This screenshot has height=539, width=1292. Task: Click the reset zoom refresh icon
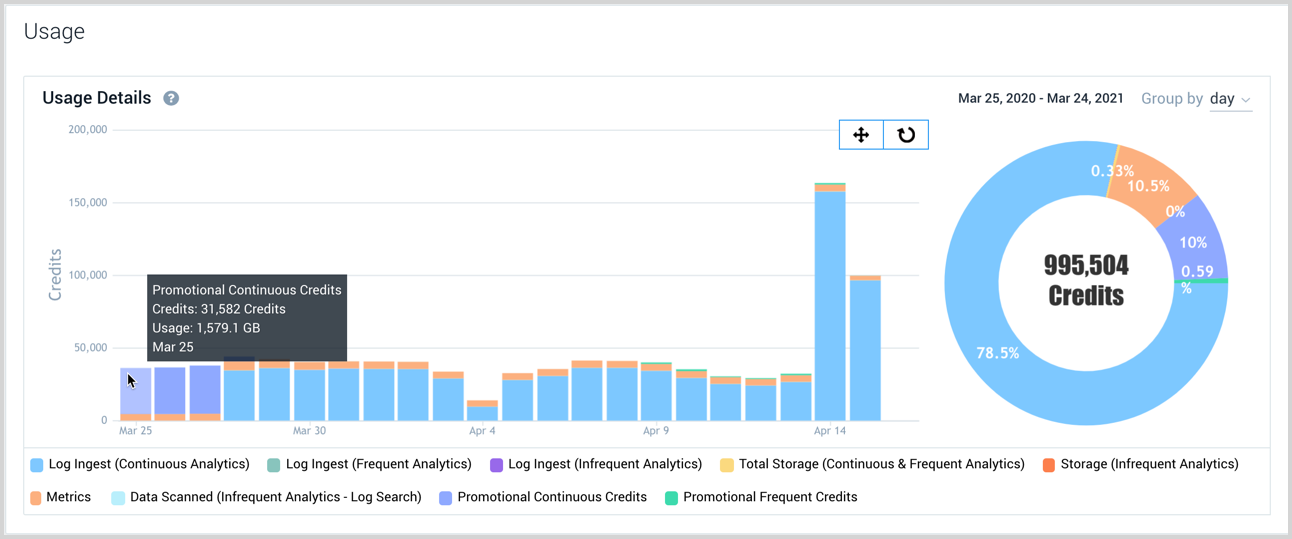[906, 135]
